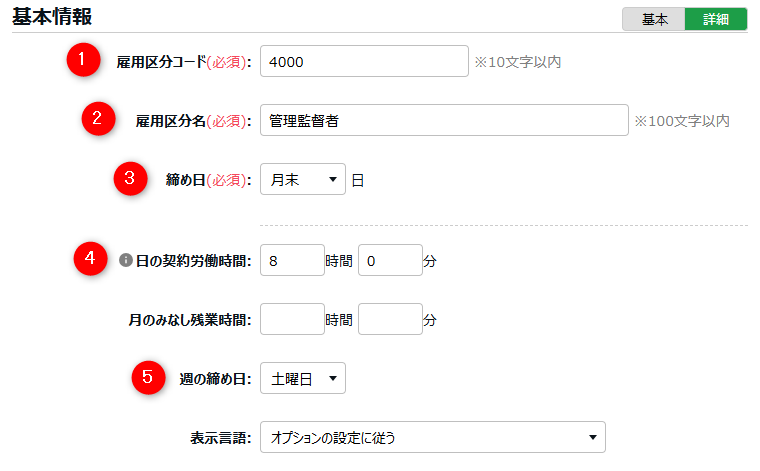Click the 週の締め日 label

(215, 378)
